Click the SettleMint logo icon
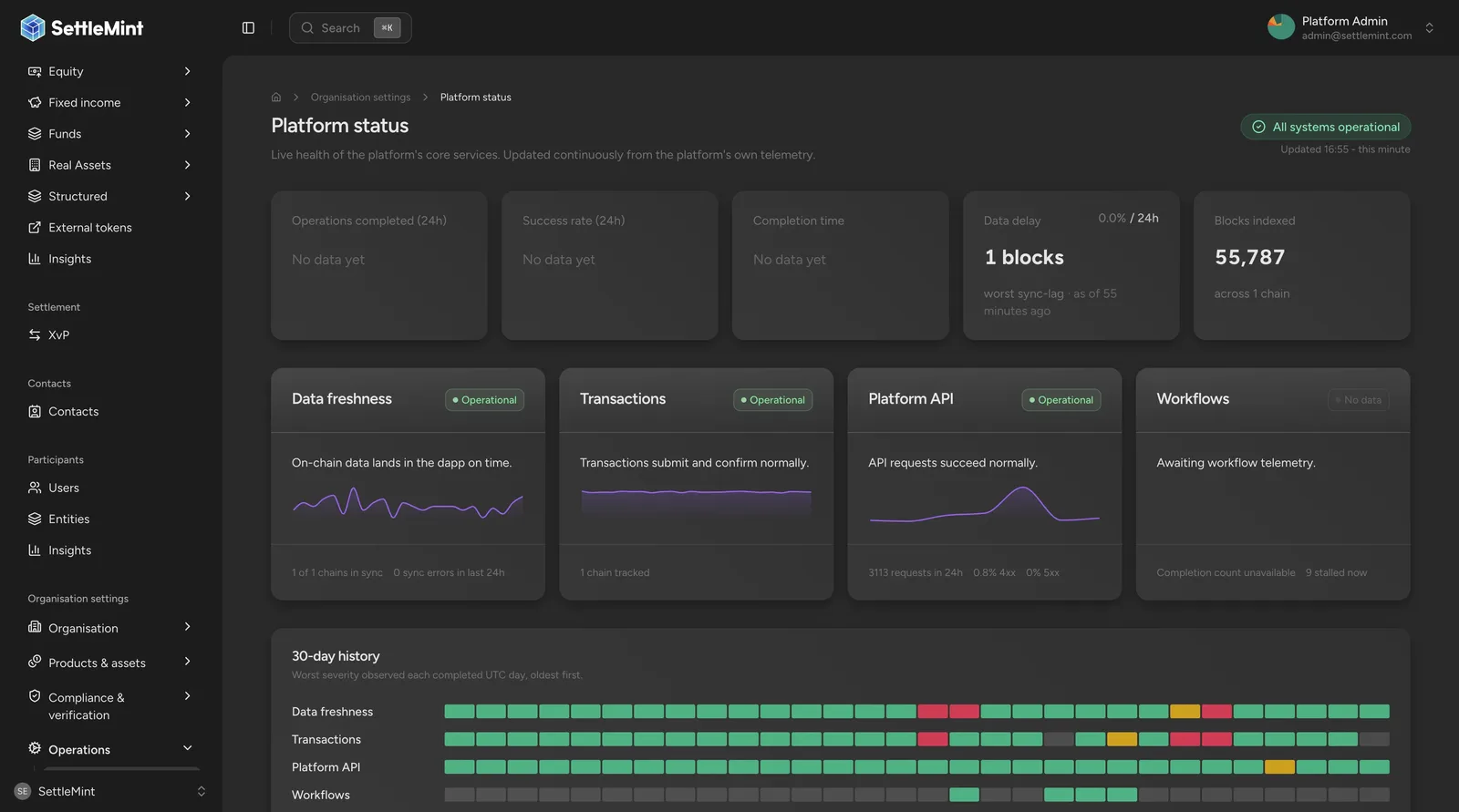 pos(33,28)
